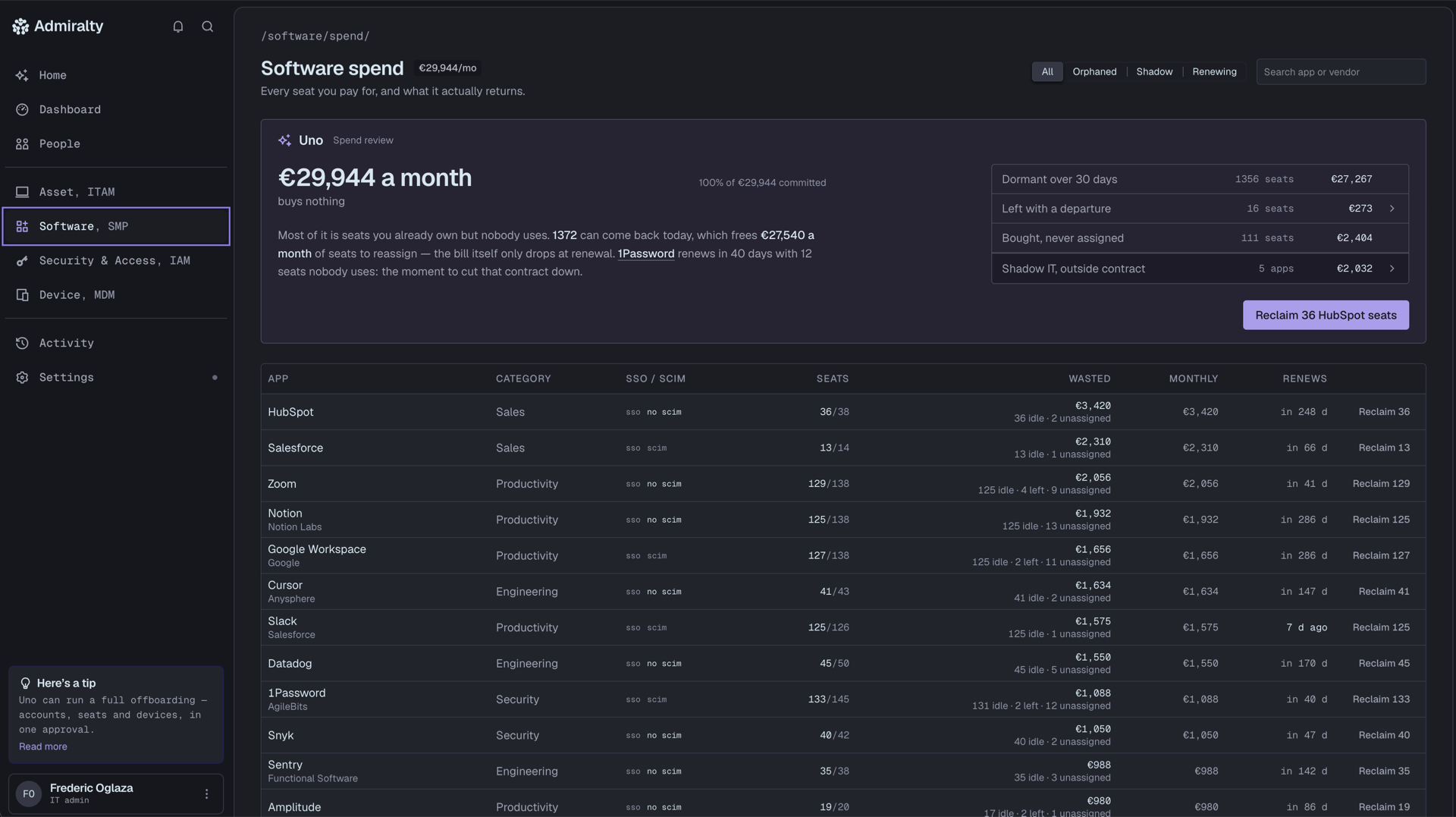The image size is (1456, 817).
Task: Click the Home sparkle icon
Action: (x=22, y=75)
